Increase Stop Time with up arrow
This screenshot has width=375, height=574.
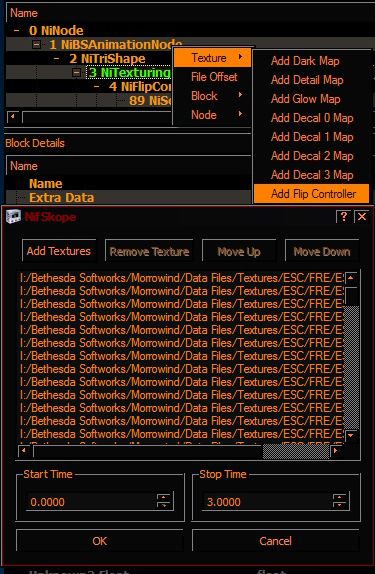pyautogui.click(x=340, y=497)
